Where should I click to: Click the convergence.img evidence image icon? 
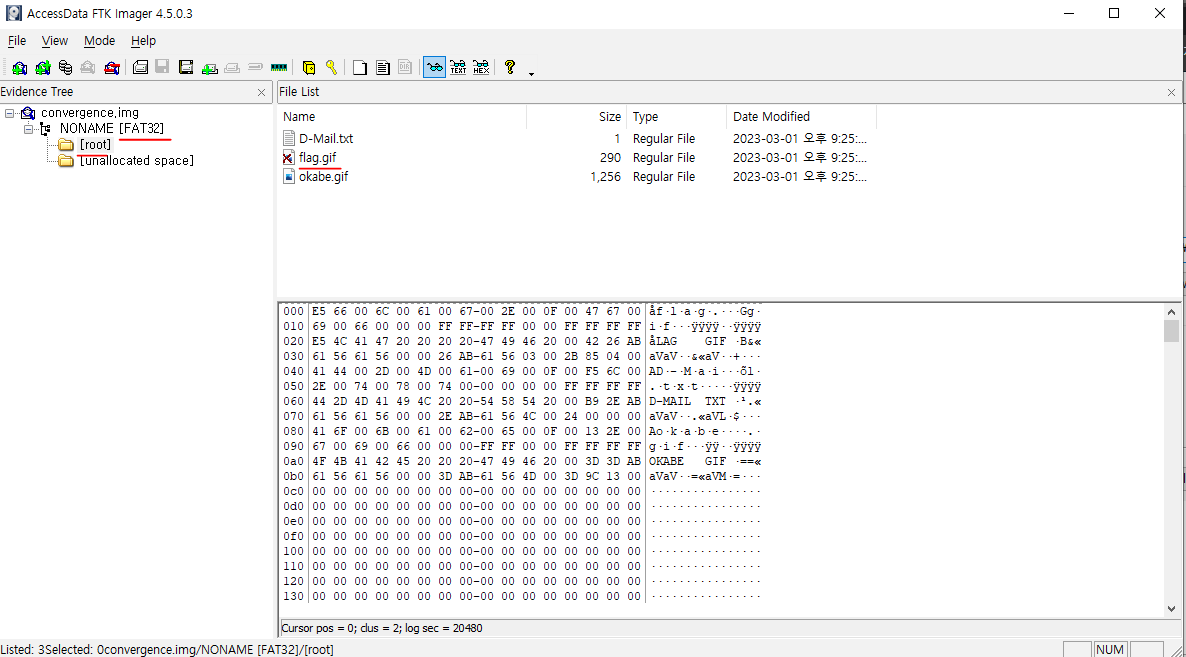coord(28,113)
